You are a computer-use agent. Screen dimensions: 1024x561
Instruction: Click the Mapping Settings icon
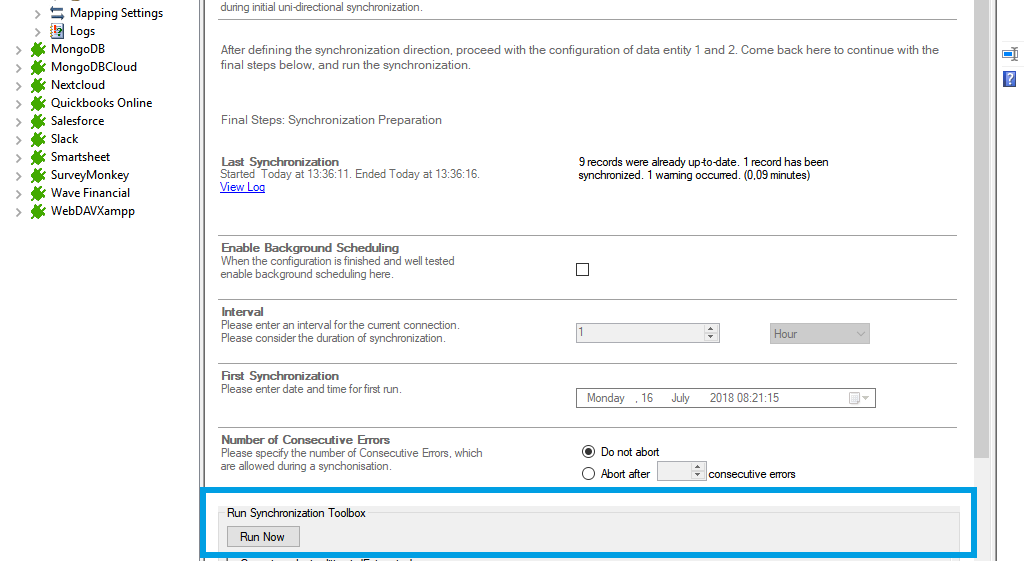[57, 13]
